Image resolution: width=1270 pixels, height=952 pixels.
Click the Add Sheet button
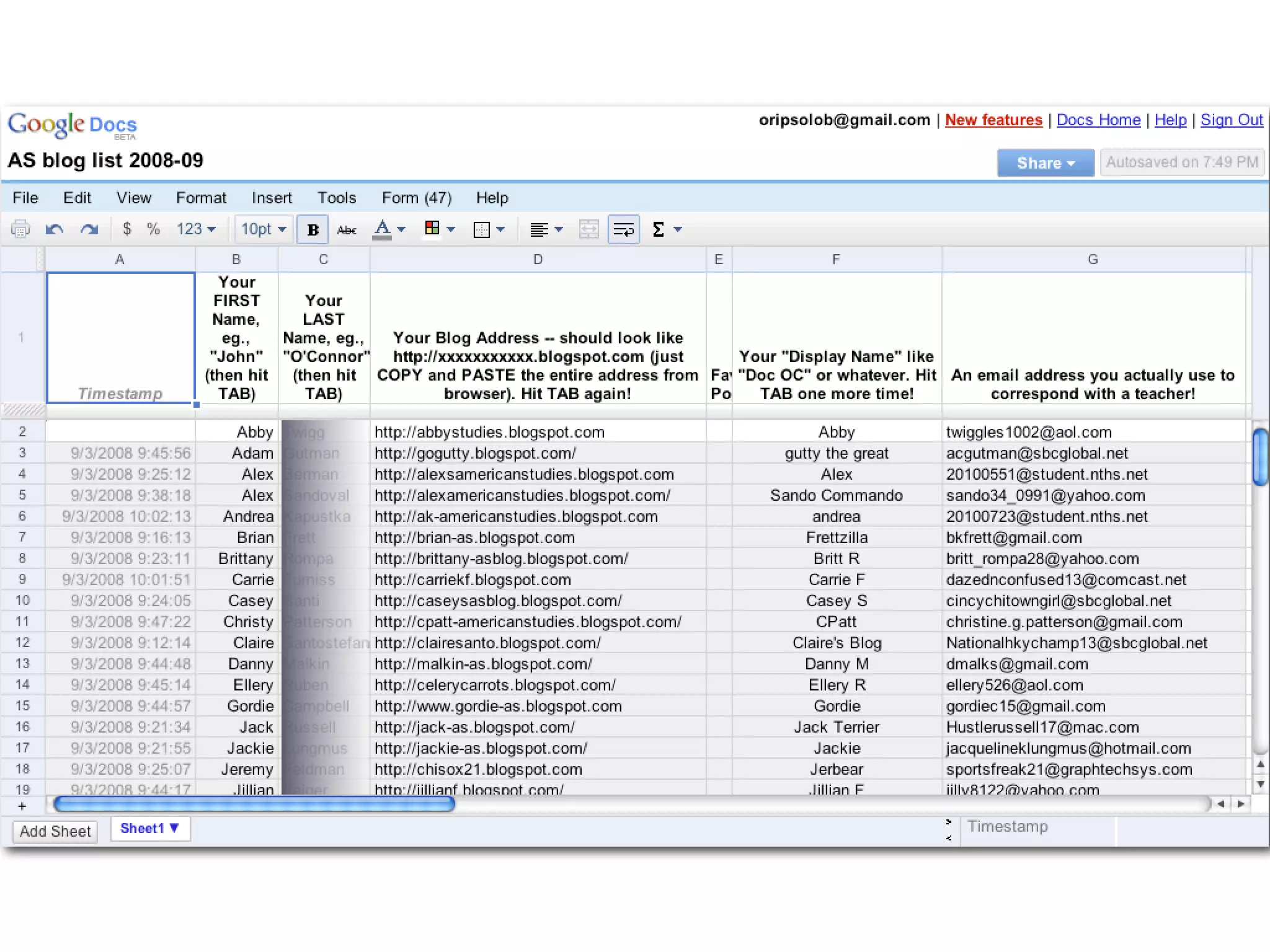tap(55, 831)
